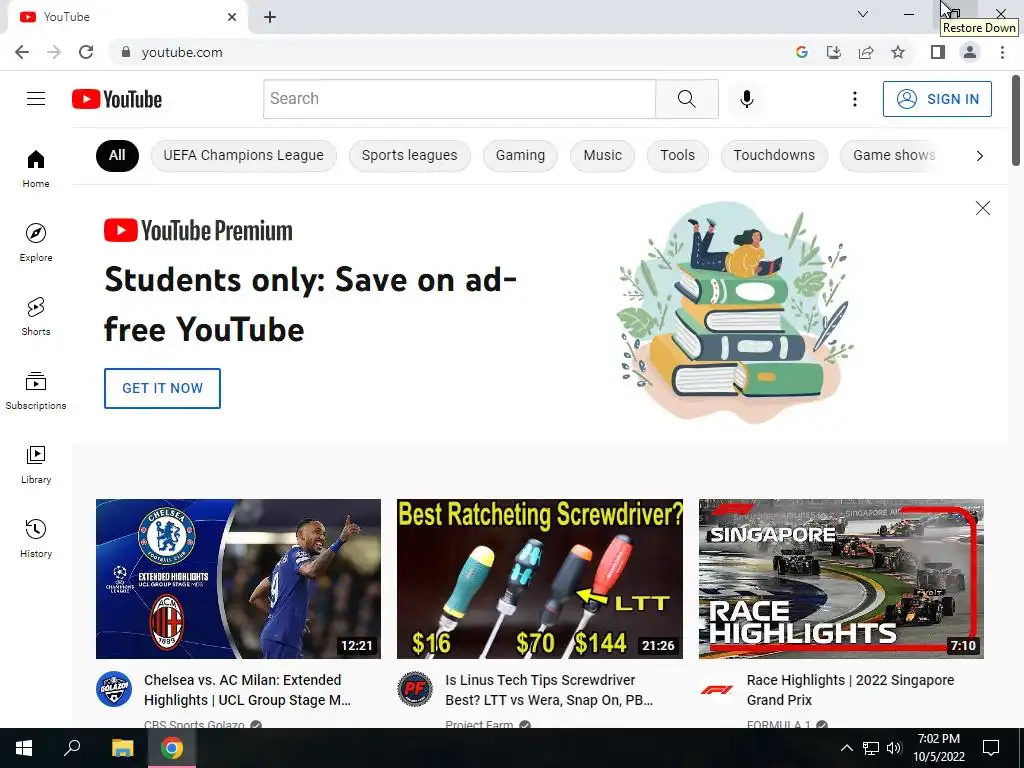This screenshot has height=768, width=1024.
Task: Open a new browser tab
Action: click(x=270, y=17)
